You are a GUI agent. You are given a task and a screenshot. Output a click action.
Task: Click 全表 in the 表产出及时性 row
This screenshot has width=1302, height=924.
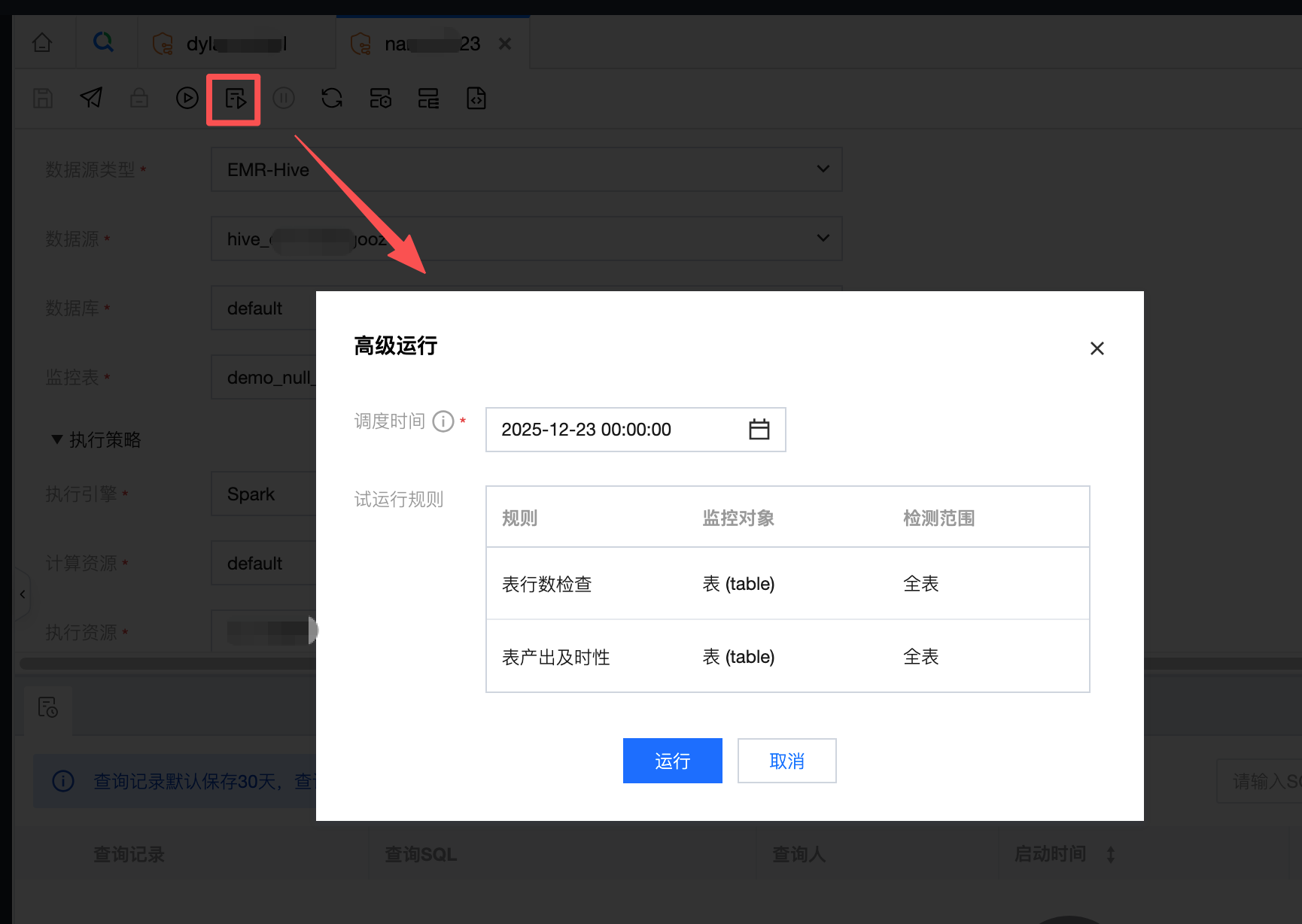coord(921,657)
